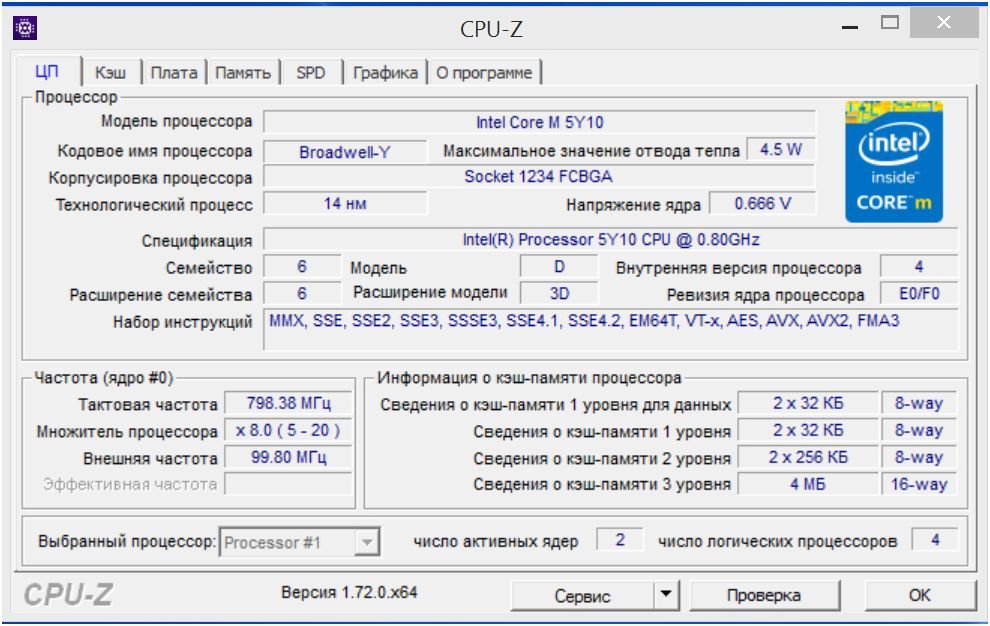This screenshot has height=626, width=990.
Task: Open the Выбранный процессор dropdown
Action: pos(368,541)
